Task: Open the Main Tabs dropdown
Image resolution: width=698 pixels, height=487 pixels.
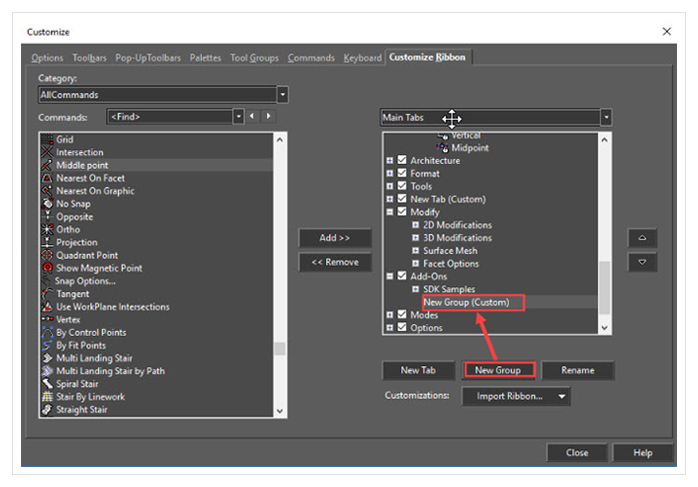Action: [606, 118]
